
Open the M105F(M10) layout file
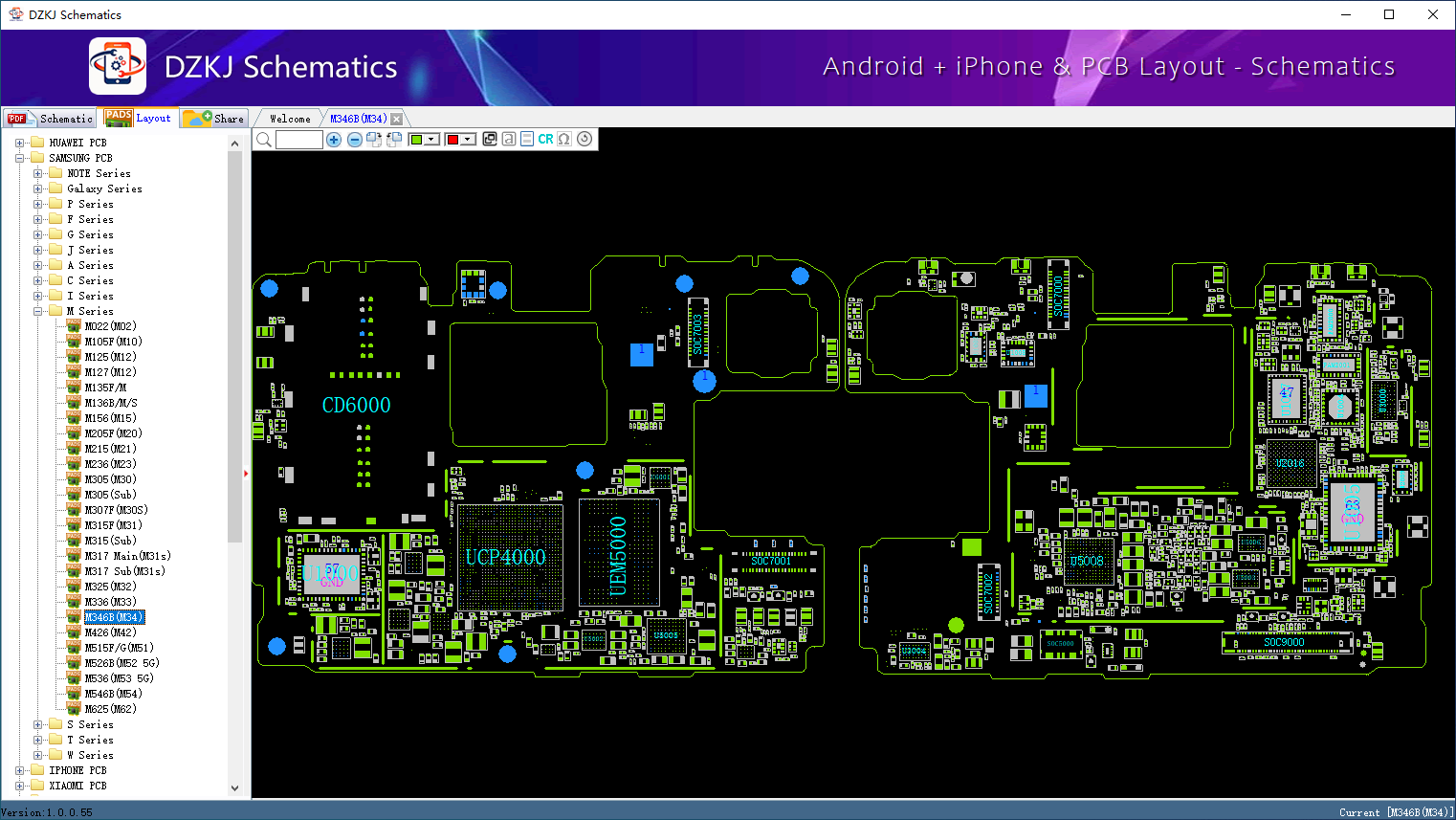coord(114,342)
